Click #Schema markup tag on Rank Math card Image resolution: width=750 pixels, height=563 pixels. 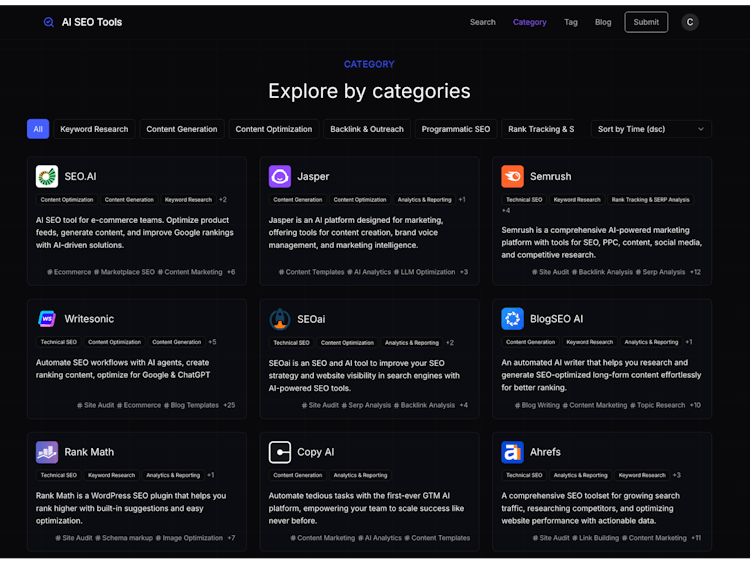click(x=124, y=538)
